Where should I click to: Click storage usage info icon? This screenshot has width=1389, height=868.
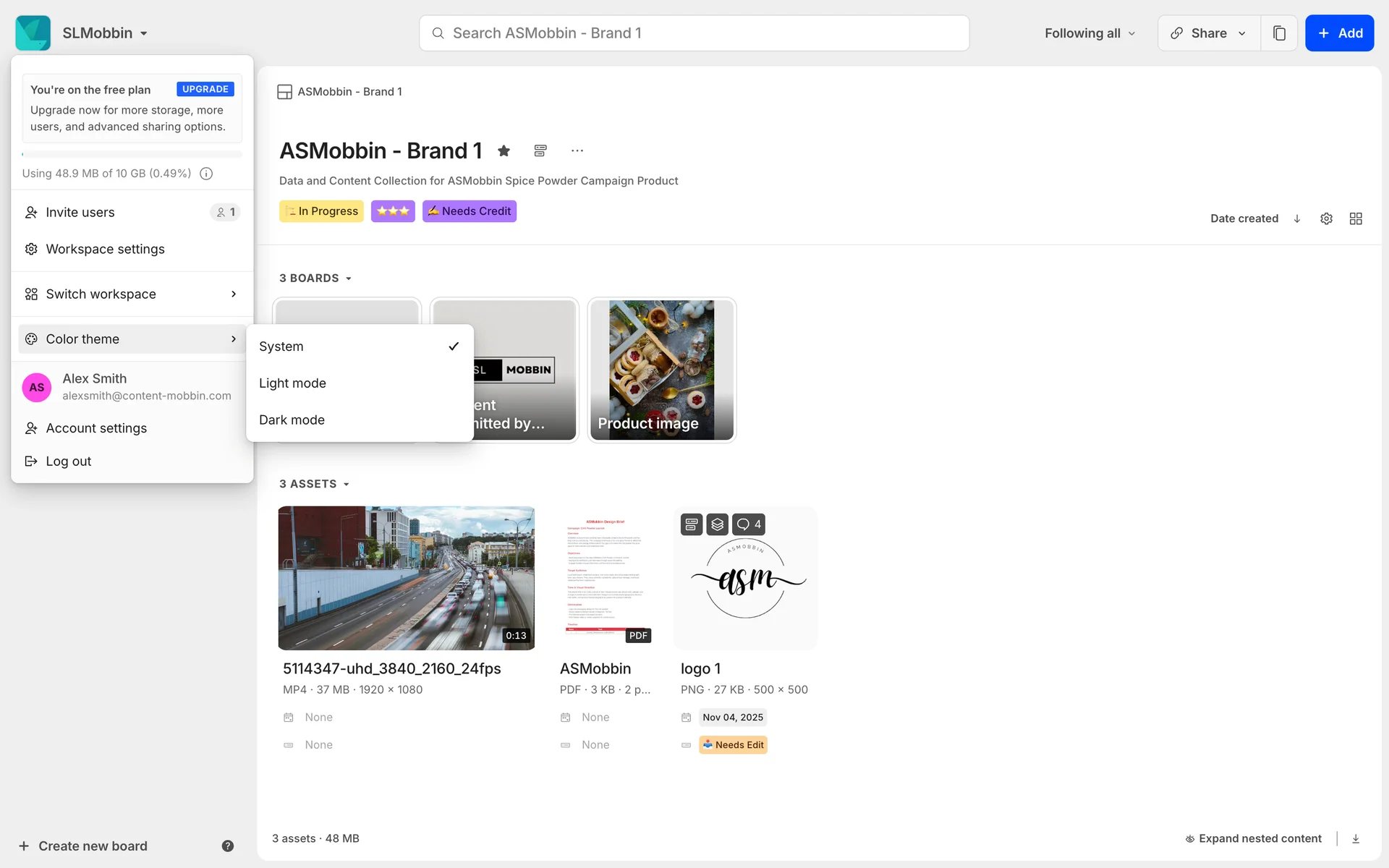pyautogui.click(x=206, y=174)
